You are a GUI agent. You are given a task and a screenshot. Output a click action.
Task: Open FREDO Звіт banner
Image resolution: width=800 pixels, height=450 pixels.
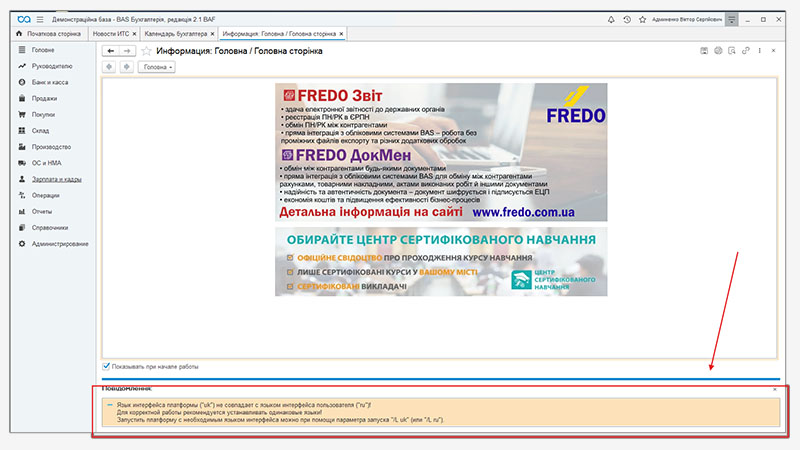pos(441,152)
